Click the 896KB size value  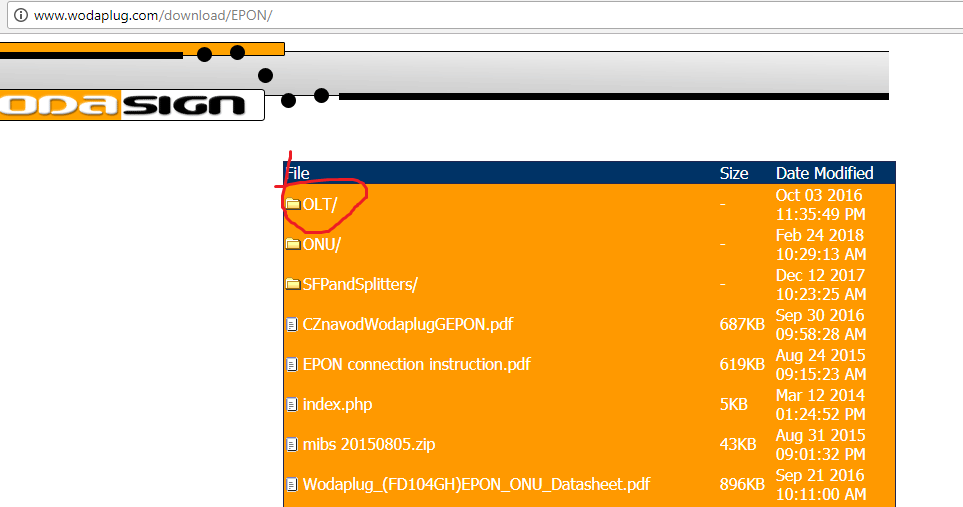click(742, 484)
